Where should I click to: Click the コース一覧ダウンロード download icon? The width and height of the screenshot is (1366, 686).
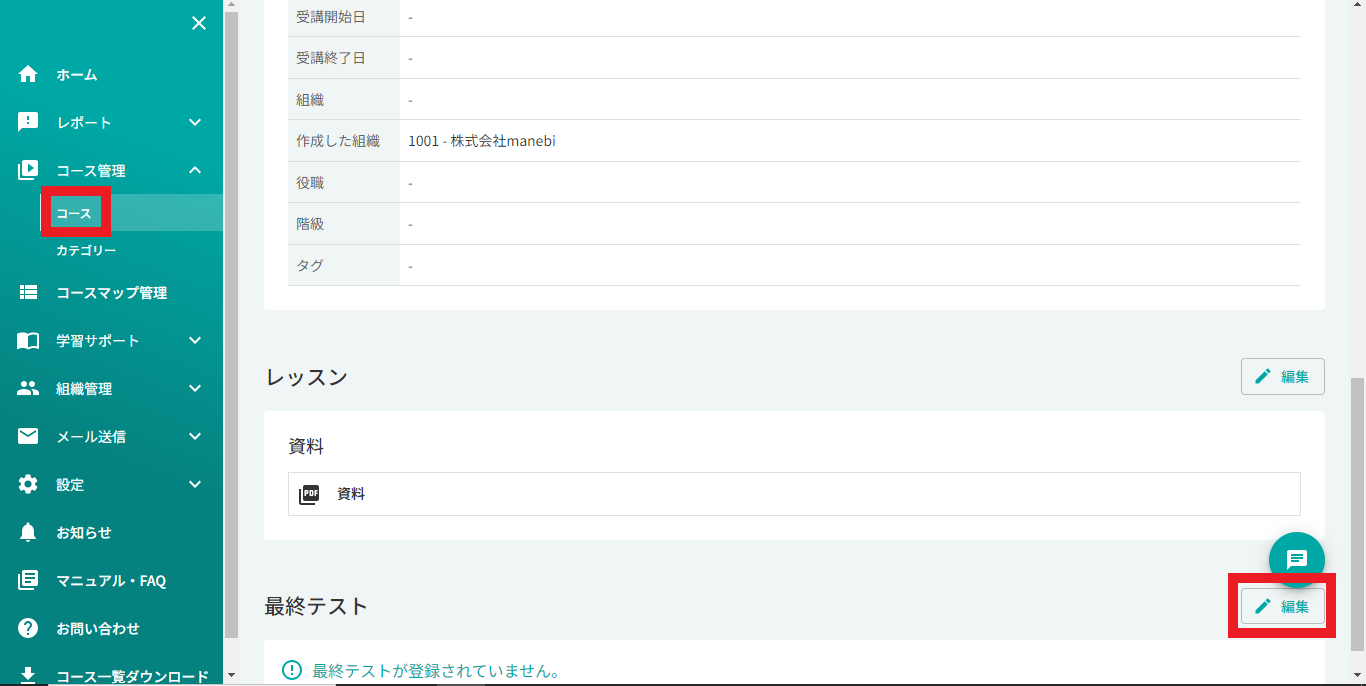tap(28, 675)
